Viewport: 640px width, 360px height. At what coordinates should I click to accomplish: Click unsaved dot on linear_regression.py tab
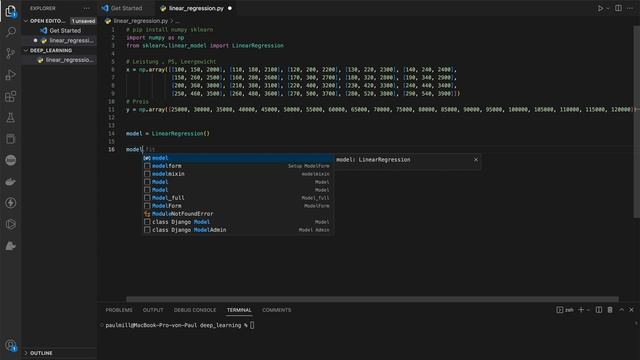point(230,8)
